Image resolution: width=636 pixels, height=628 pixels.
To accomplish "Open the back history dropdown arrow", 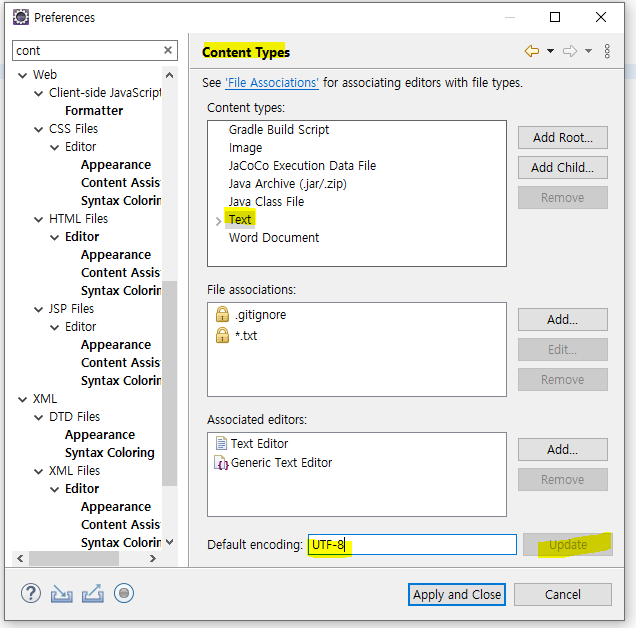I will (550, 51).
